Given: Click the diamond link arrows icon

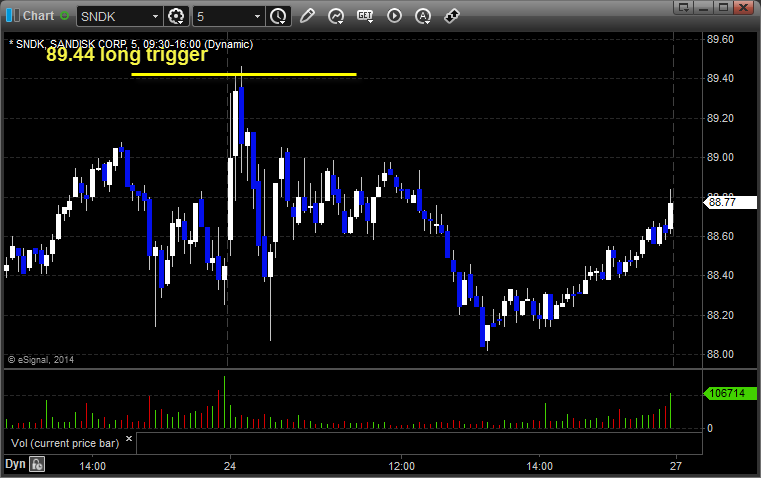Looking at the screenshot, I should (452, 16).
